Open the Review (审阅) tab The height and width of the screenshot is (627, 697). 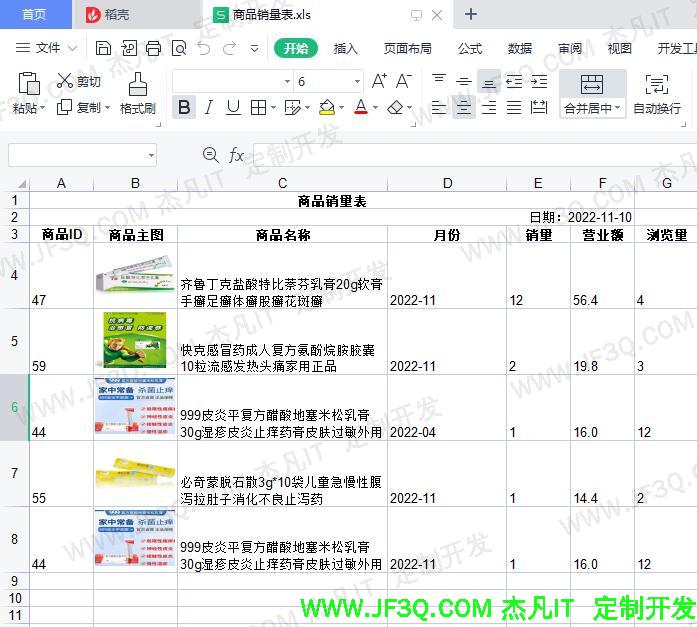tap(570, 48)
